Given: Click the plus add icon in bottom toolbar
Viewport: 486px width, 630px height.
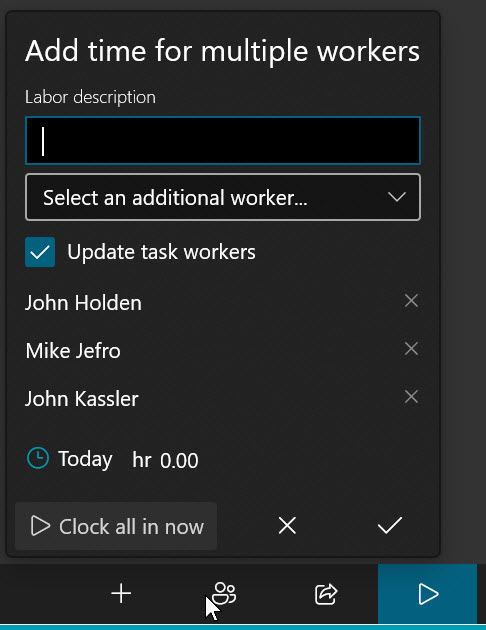Looking at the screenshot, I should click(121, 594).
